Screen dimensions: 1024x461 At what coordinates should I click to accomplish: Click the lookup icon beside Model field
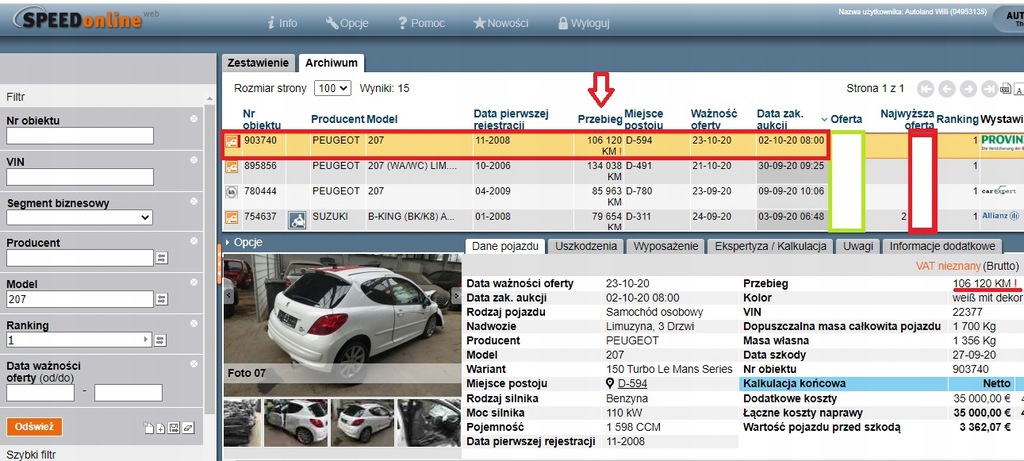(x=161, y=299)
